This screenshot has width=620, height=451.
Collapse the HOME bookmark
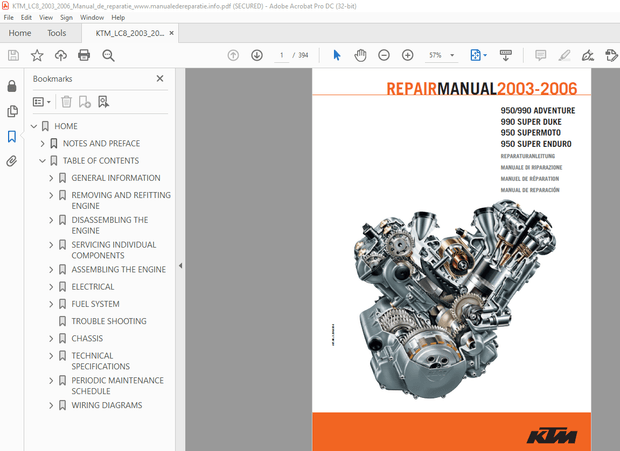[34, 126]
